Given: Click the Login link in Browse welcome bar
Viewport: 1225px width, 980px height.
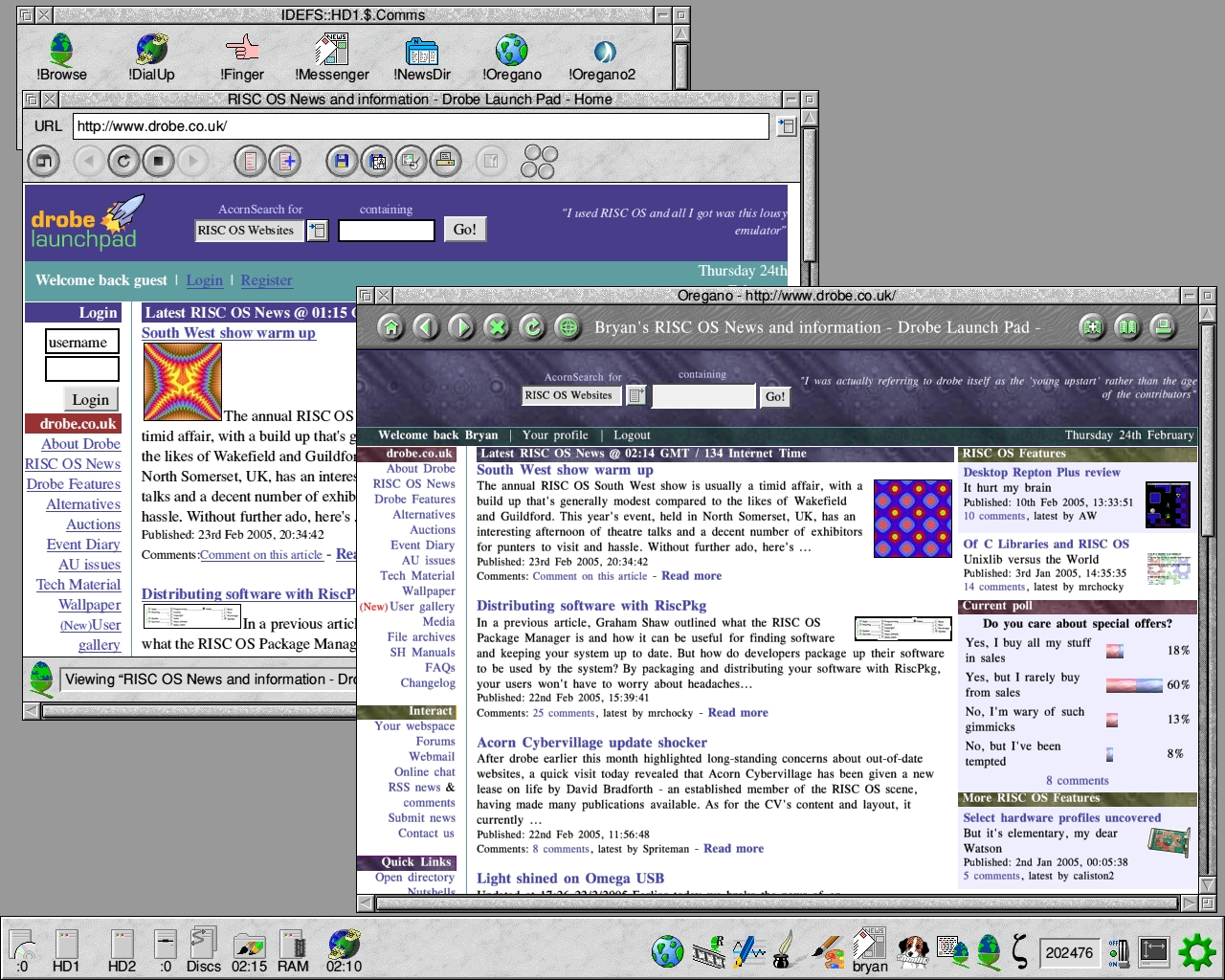Looking at the screenshot, I should (204, 280).
